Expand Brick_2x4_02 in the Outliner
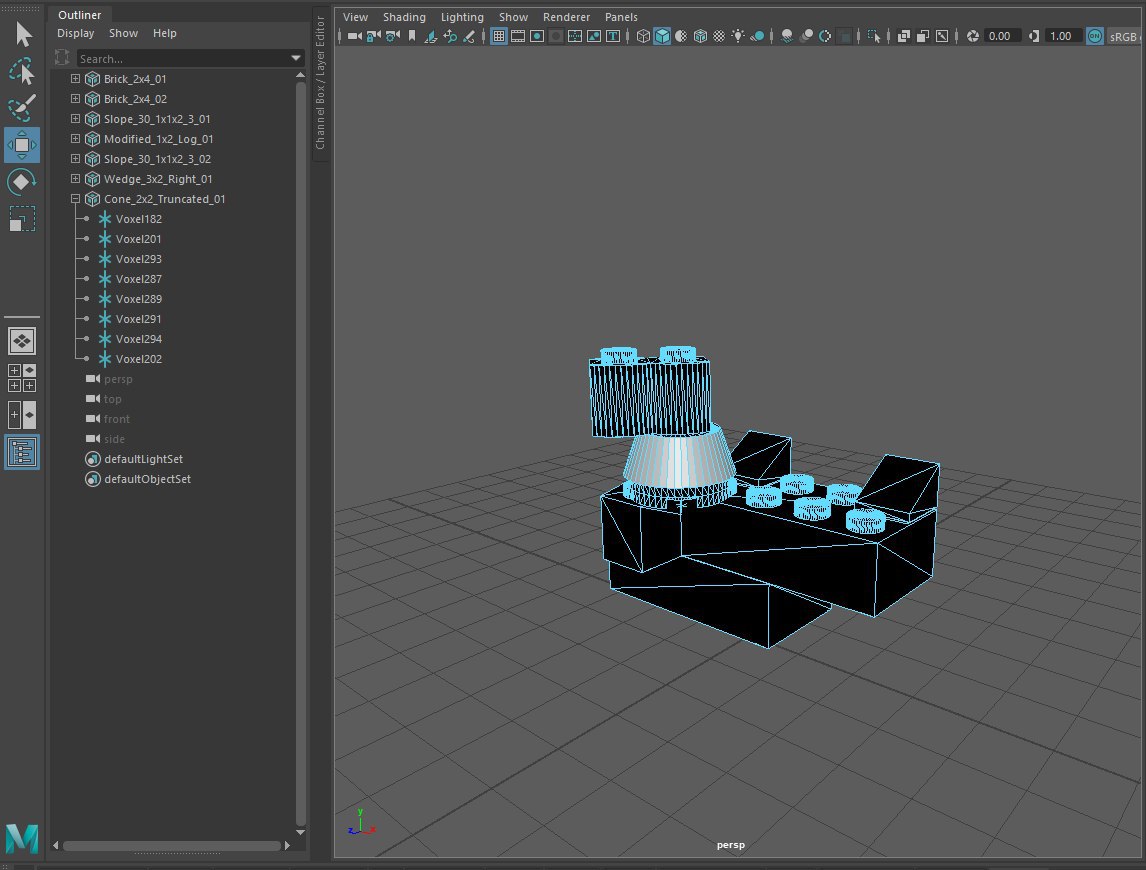 point(75,98)
